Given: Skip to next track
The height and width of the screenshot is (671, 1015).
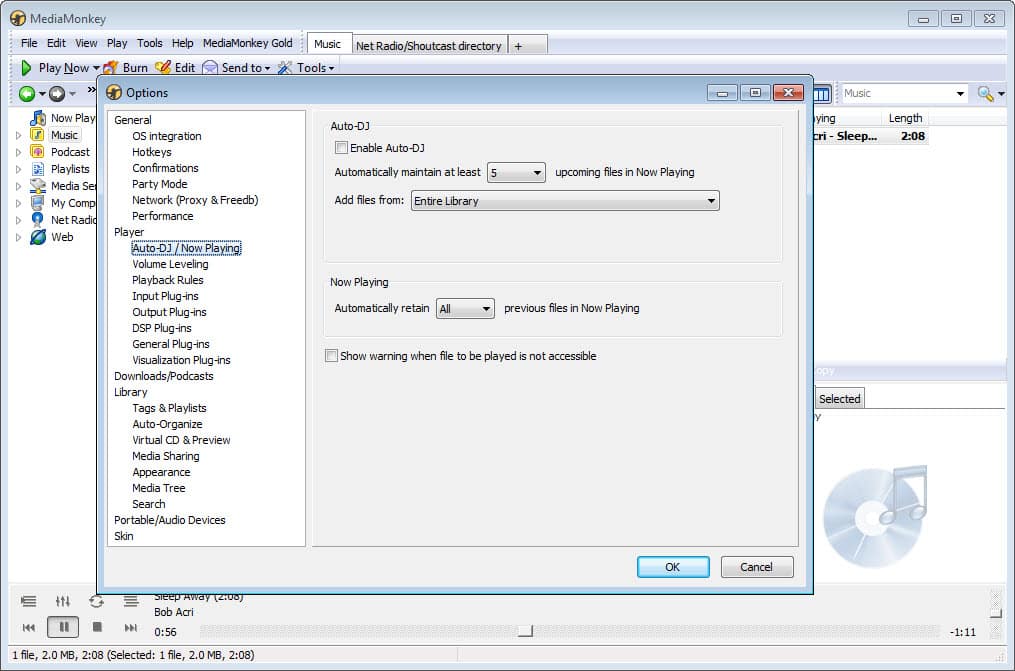Looking at the screenshot, I should coord(131,627).
